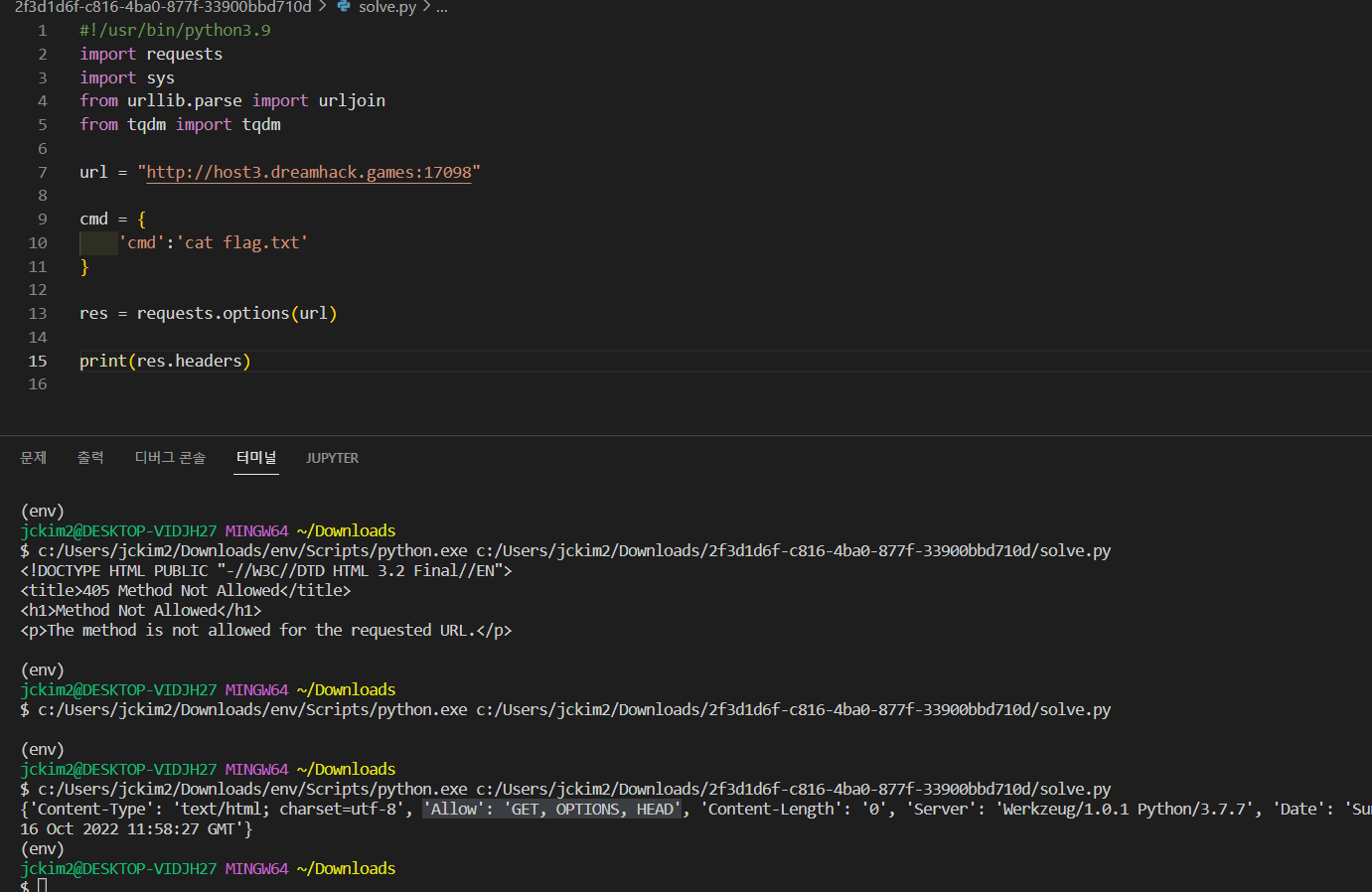Click the terminal DOCTYPE HTML output line
The width and height of the screenshot is (1372, 892).
pos(266,571)
